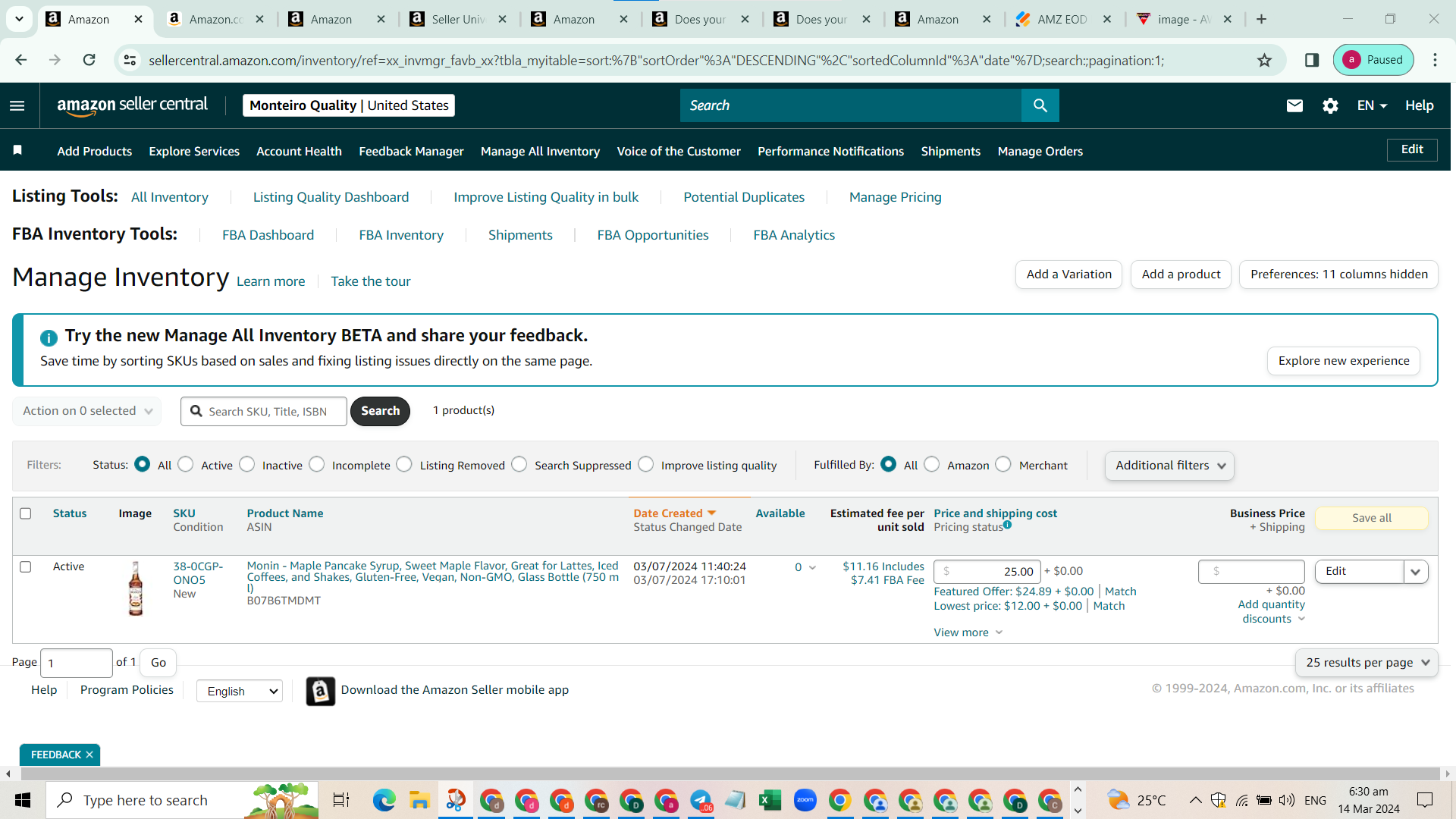Screen dimensions: 1456x819
Task: Expand 'Add quantity discounts'
Action: (1272, 611)
